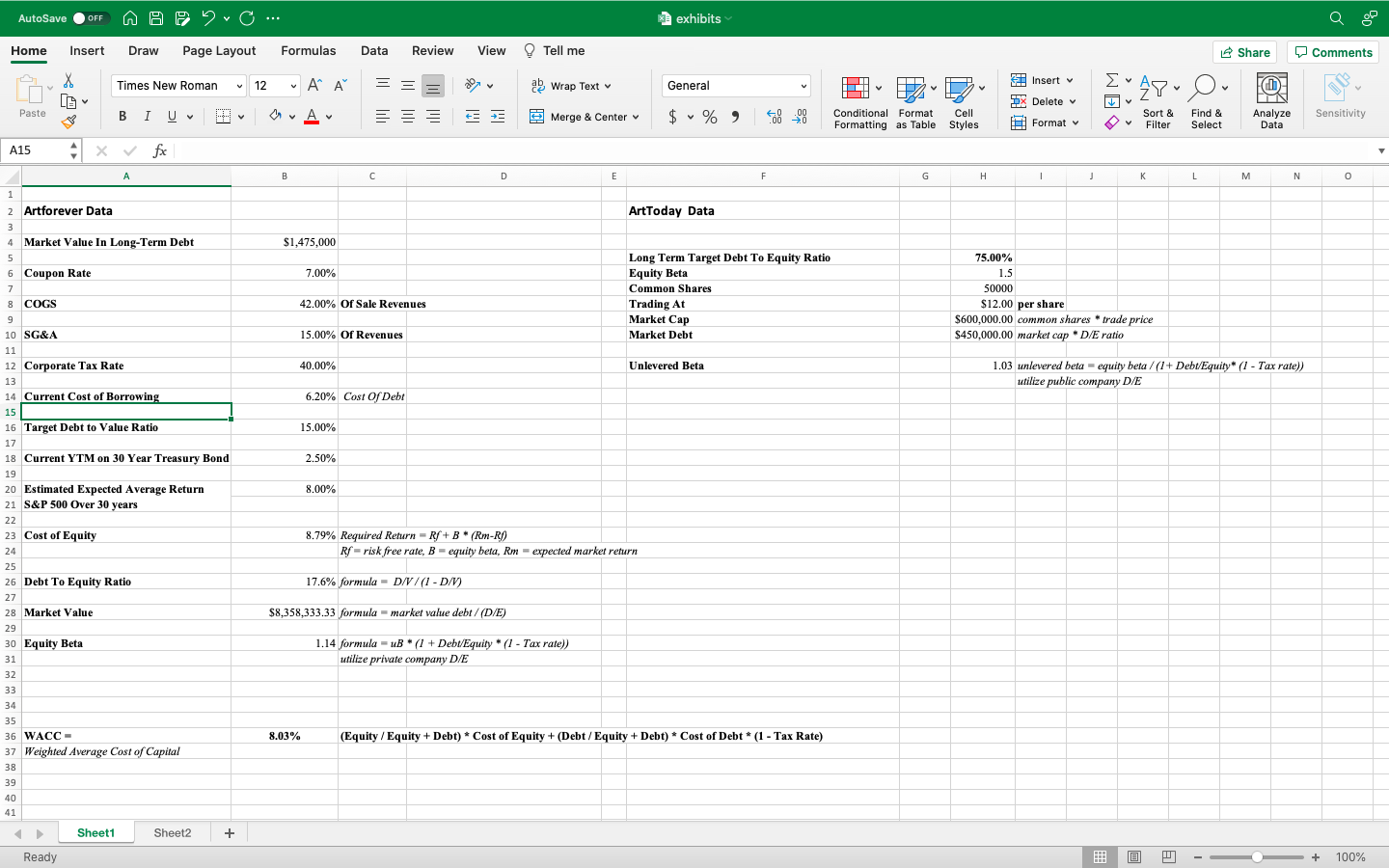This screenshot has width=1389, height=868.
Task: Click Analyze Data button
Action: click(x=1271, y=102)
